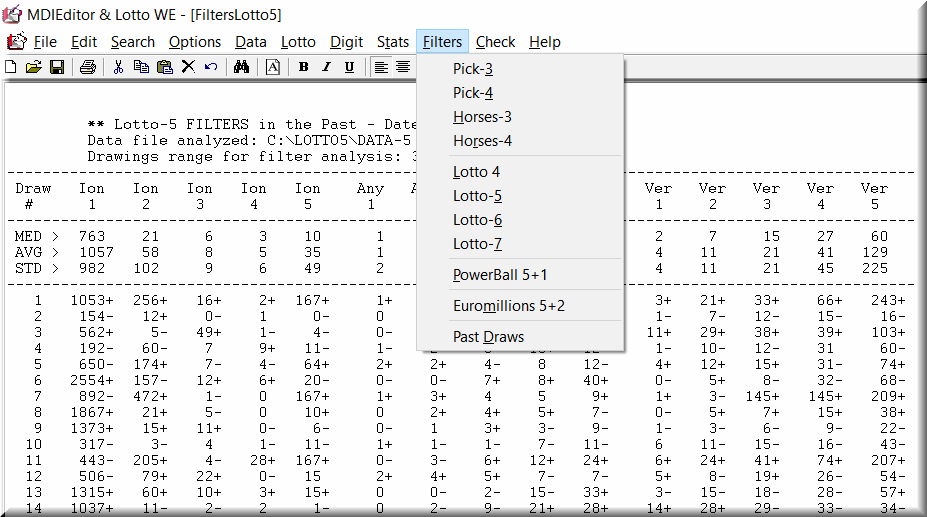Open the Help menu
The width and height of the screenshot is (927, 517).
[544, 42]
